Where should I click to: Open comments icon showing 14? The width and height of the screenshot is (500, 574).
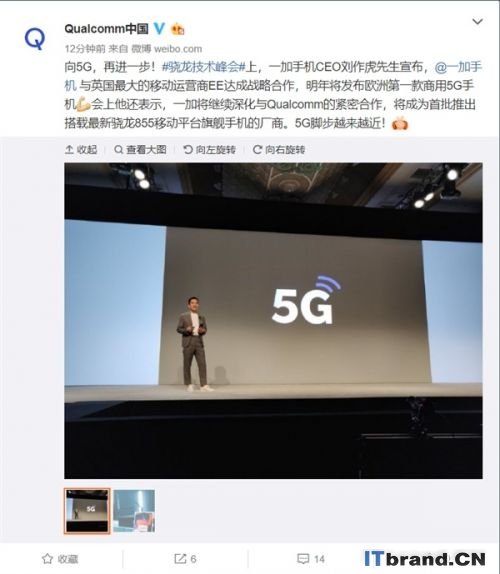[311, 559]
